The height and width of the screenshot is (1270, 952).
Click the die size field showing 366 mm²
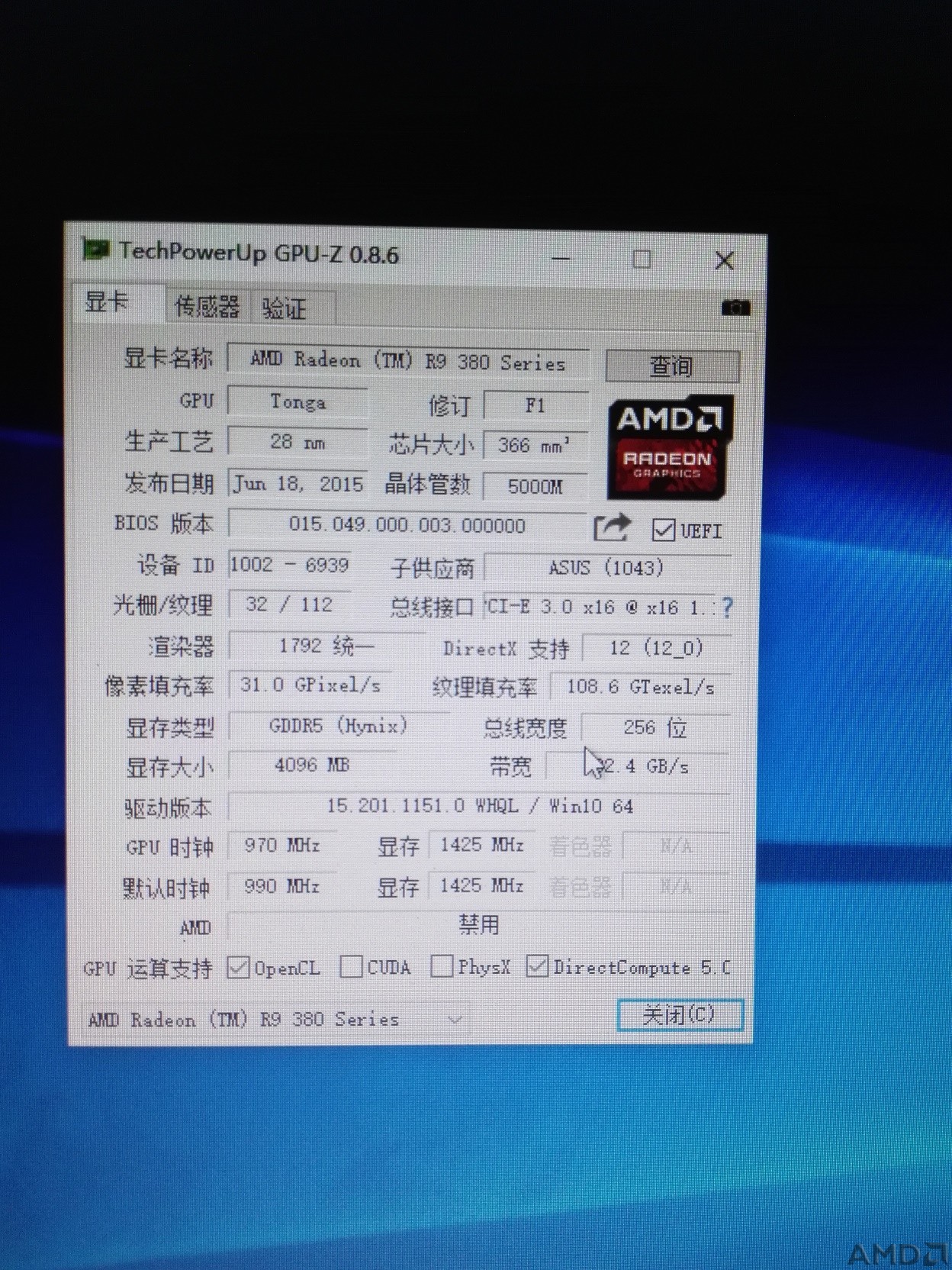point(535,445)
